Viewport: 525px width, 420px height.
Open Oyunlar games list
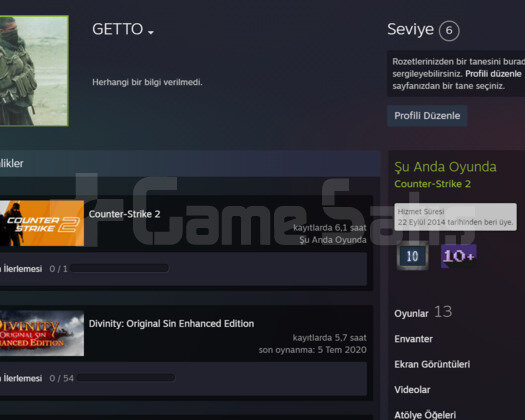tap(411, 313)
